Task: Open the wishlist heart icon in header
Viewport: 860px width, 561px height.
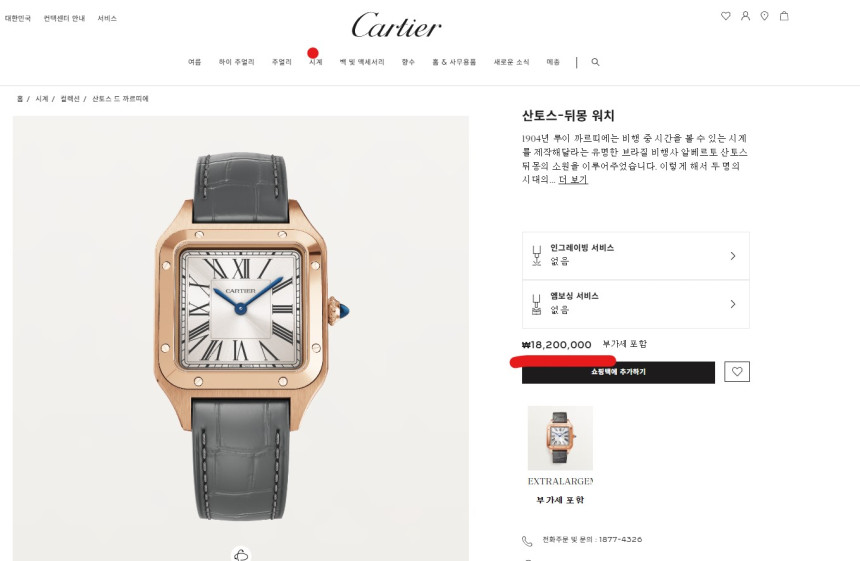Action: point(726,16)
